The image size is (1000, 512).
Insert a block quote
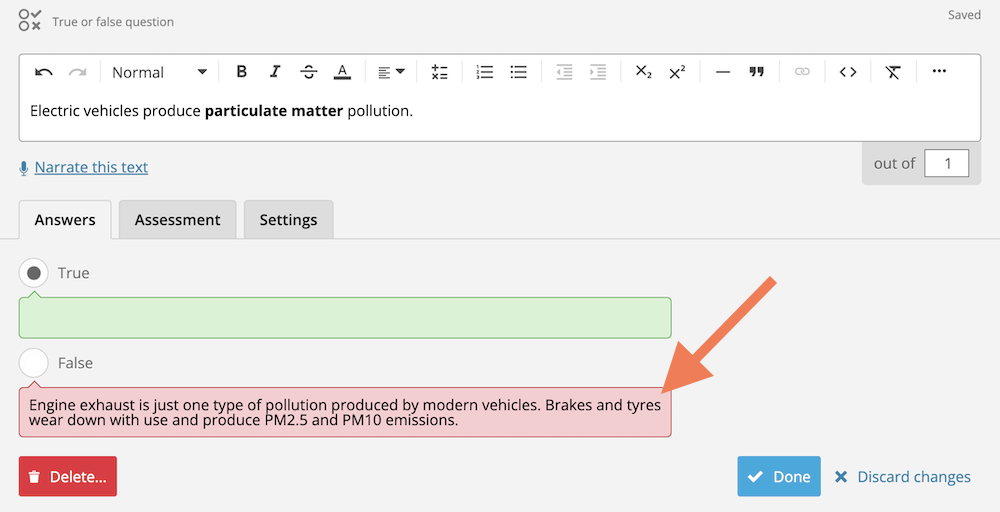click(x=756, y=71)
